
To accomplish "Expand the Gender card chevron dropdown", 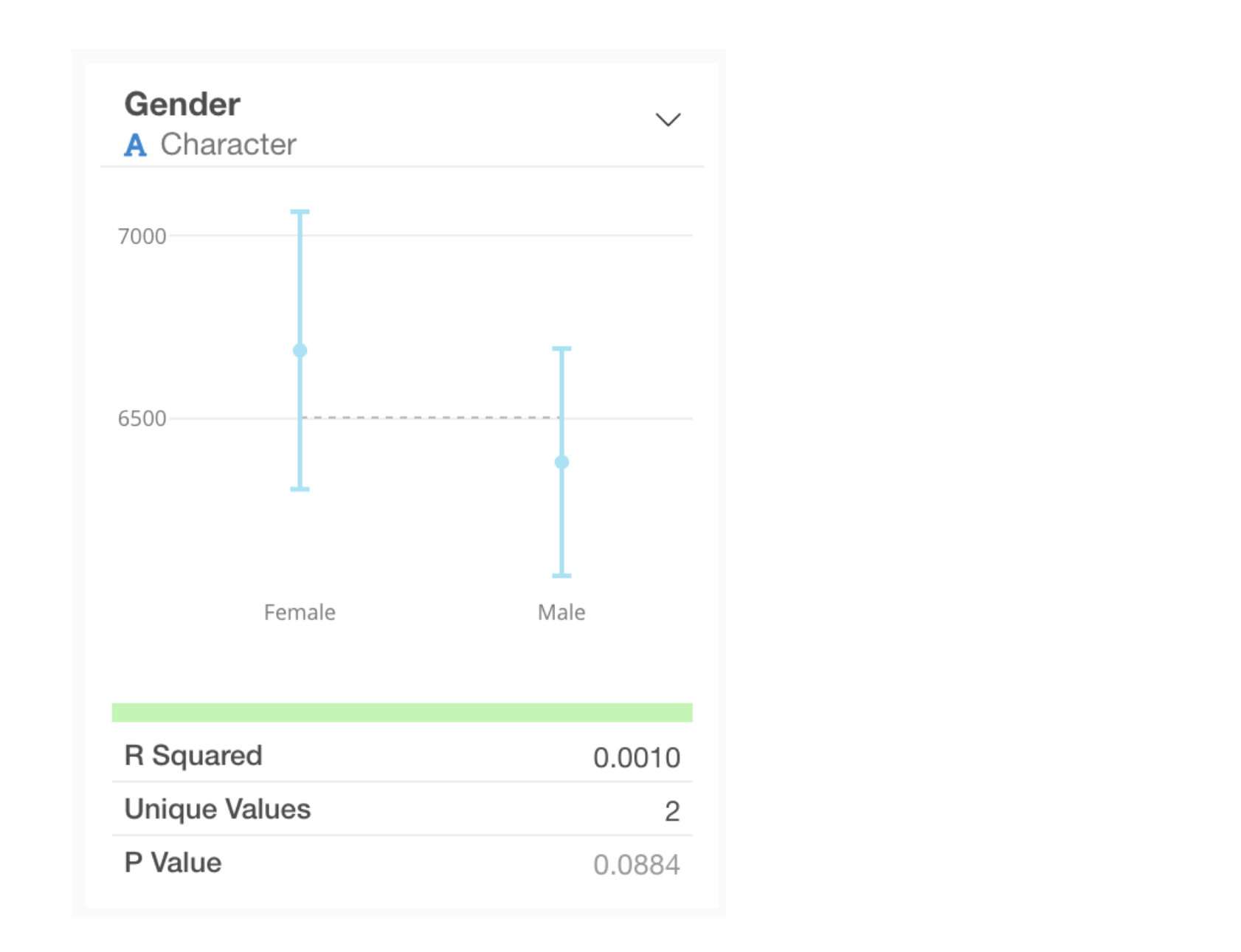I will tap(668, 120).
